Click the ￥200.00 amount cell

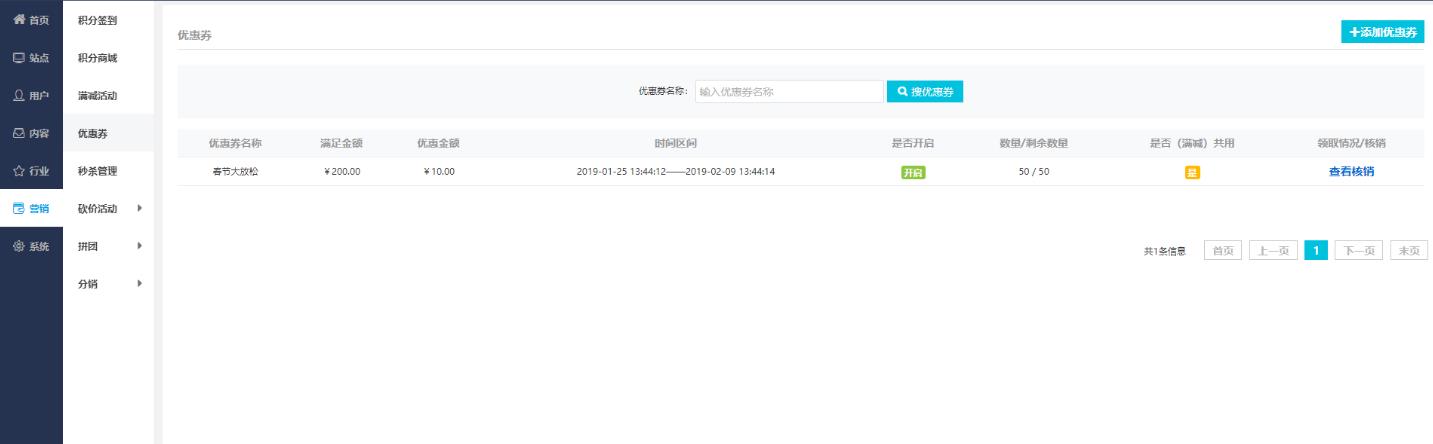click(342, 171)
